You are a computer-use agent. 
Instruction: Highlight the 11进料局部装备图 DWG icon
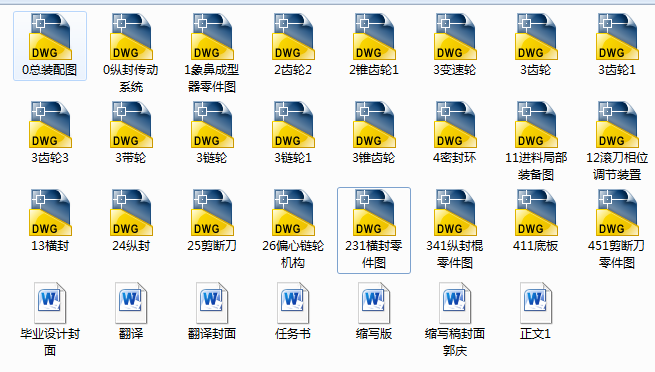point(536,125)
